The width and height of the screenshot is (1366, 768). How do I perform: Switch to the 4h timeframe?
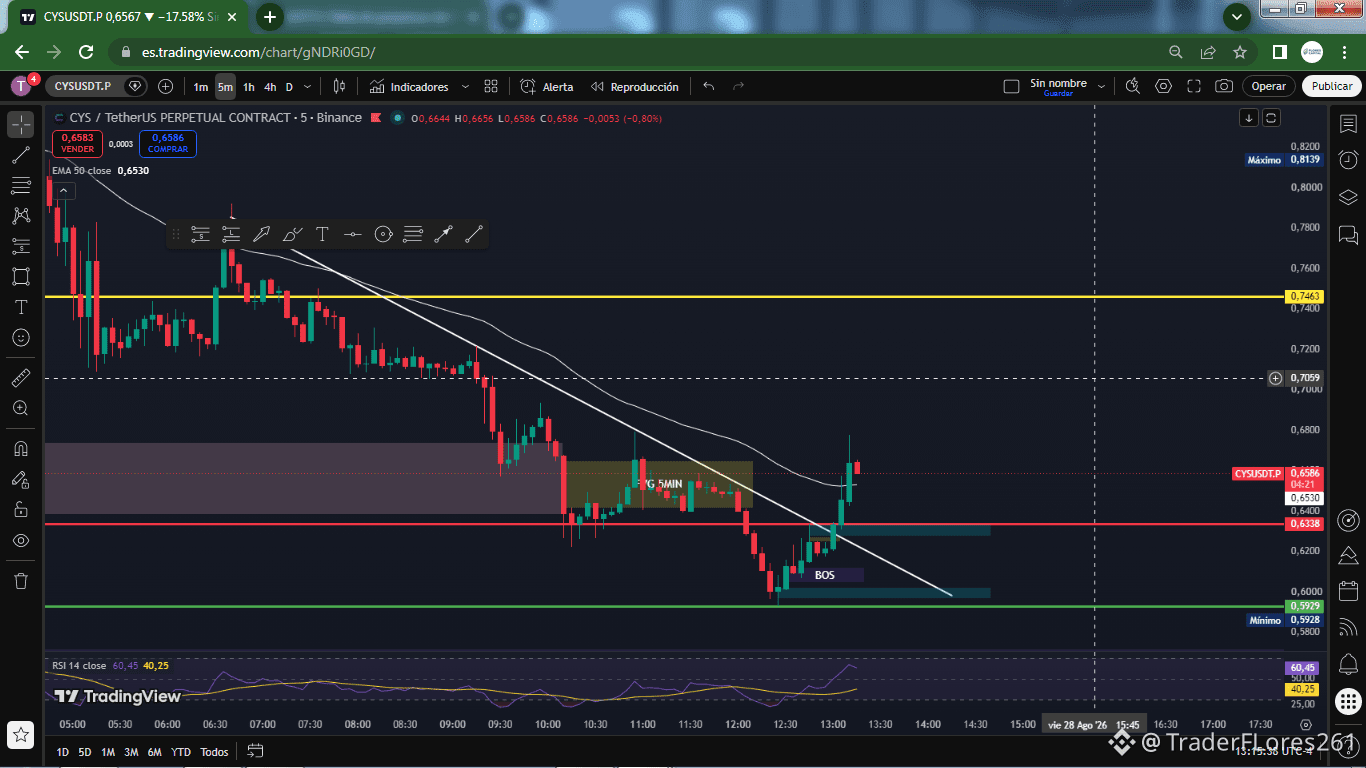click(270, 87)
